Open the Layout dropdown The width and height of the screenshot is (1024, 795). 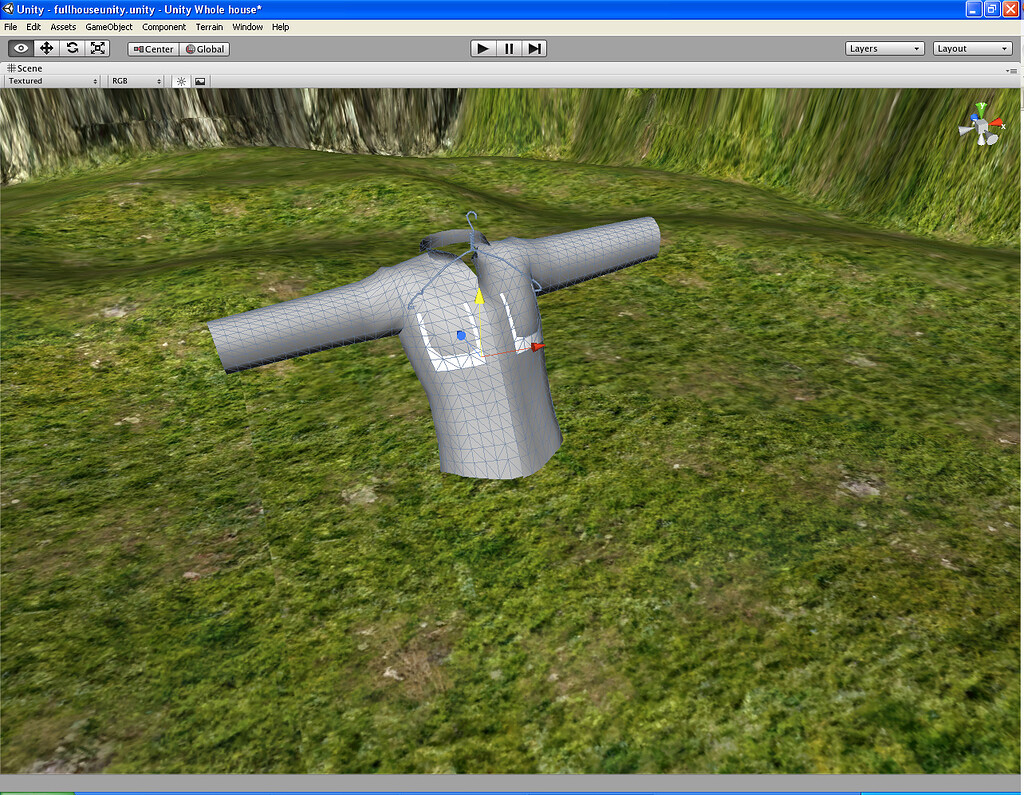coord(971,48)
